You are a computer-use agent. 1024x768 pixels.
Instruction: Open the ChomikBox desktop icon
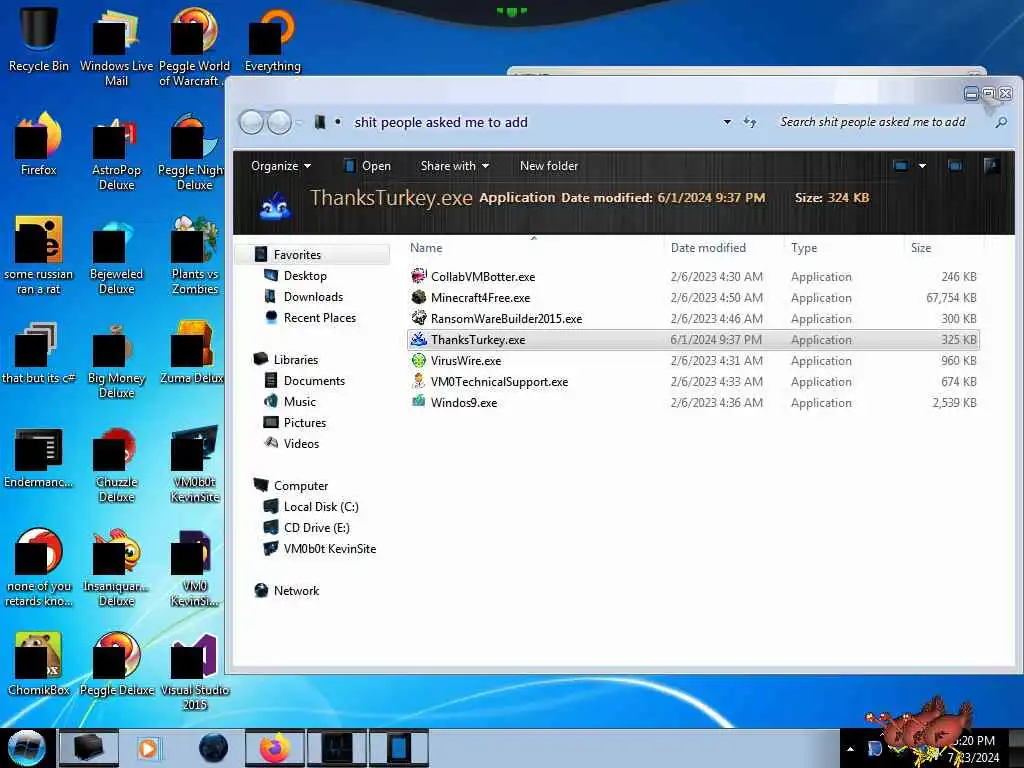pos(38,664)
